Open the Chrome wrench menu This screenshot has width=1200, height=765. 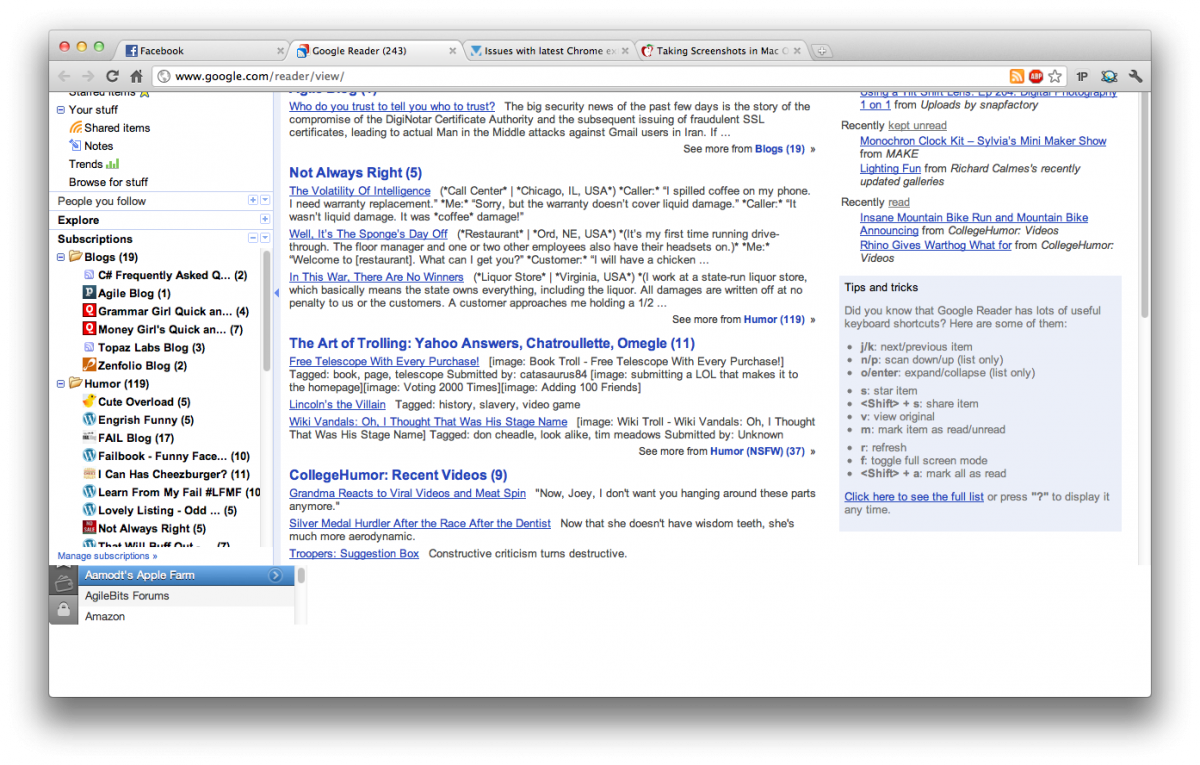(1135, 76)
